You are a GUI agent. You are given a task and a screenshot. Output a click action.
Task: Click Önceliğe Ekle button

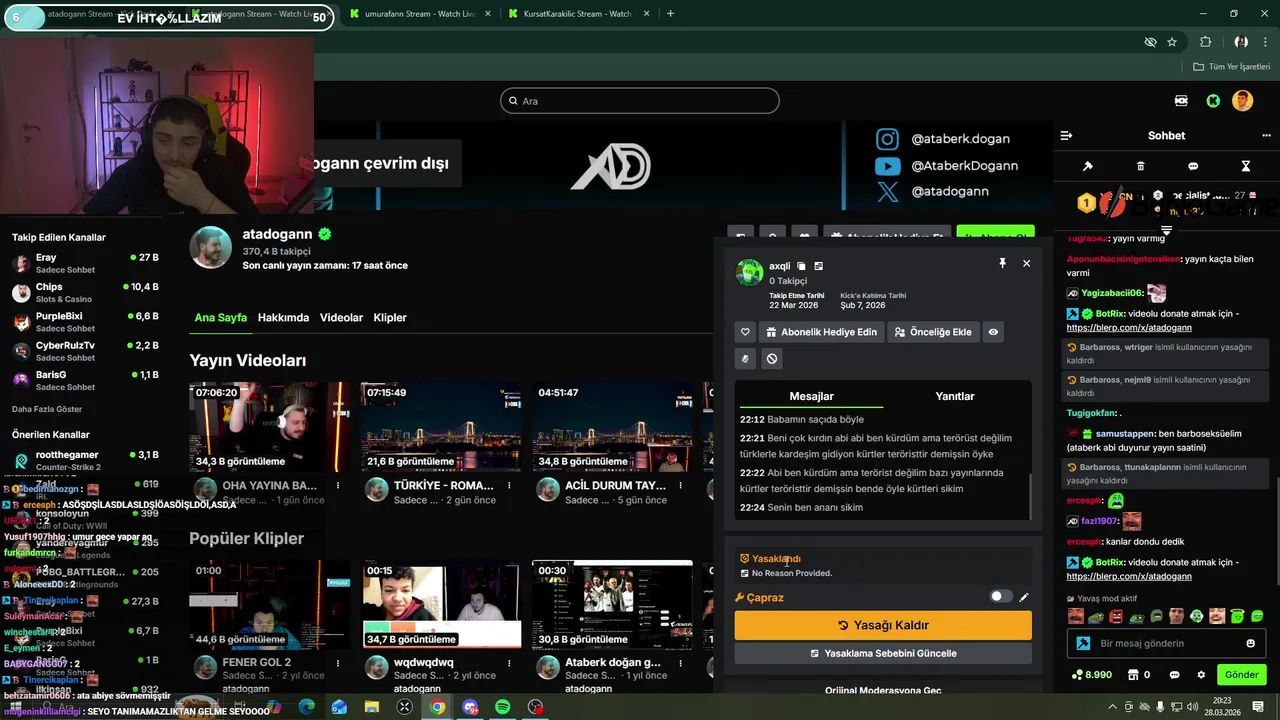coord(932,332)
